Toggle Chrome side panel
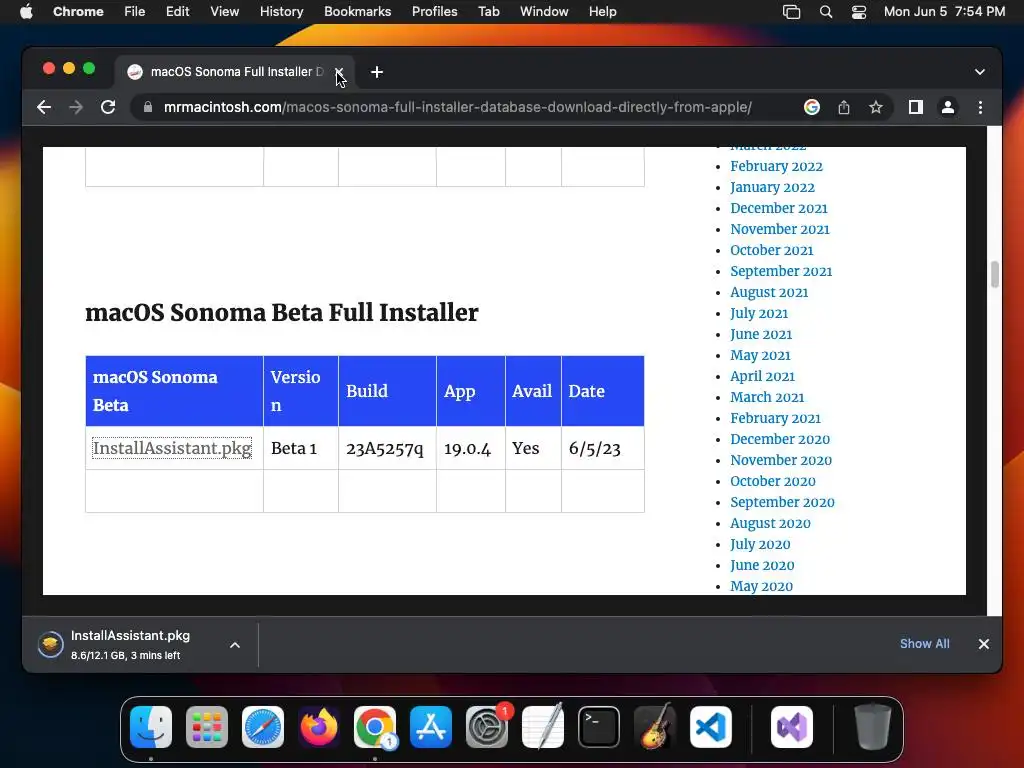The width and height of the screenshot is (1024, 768). coord(916,107)
